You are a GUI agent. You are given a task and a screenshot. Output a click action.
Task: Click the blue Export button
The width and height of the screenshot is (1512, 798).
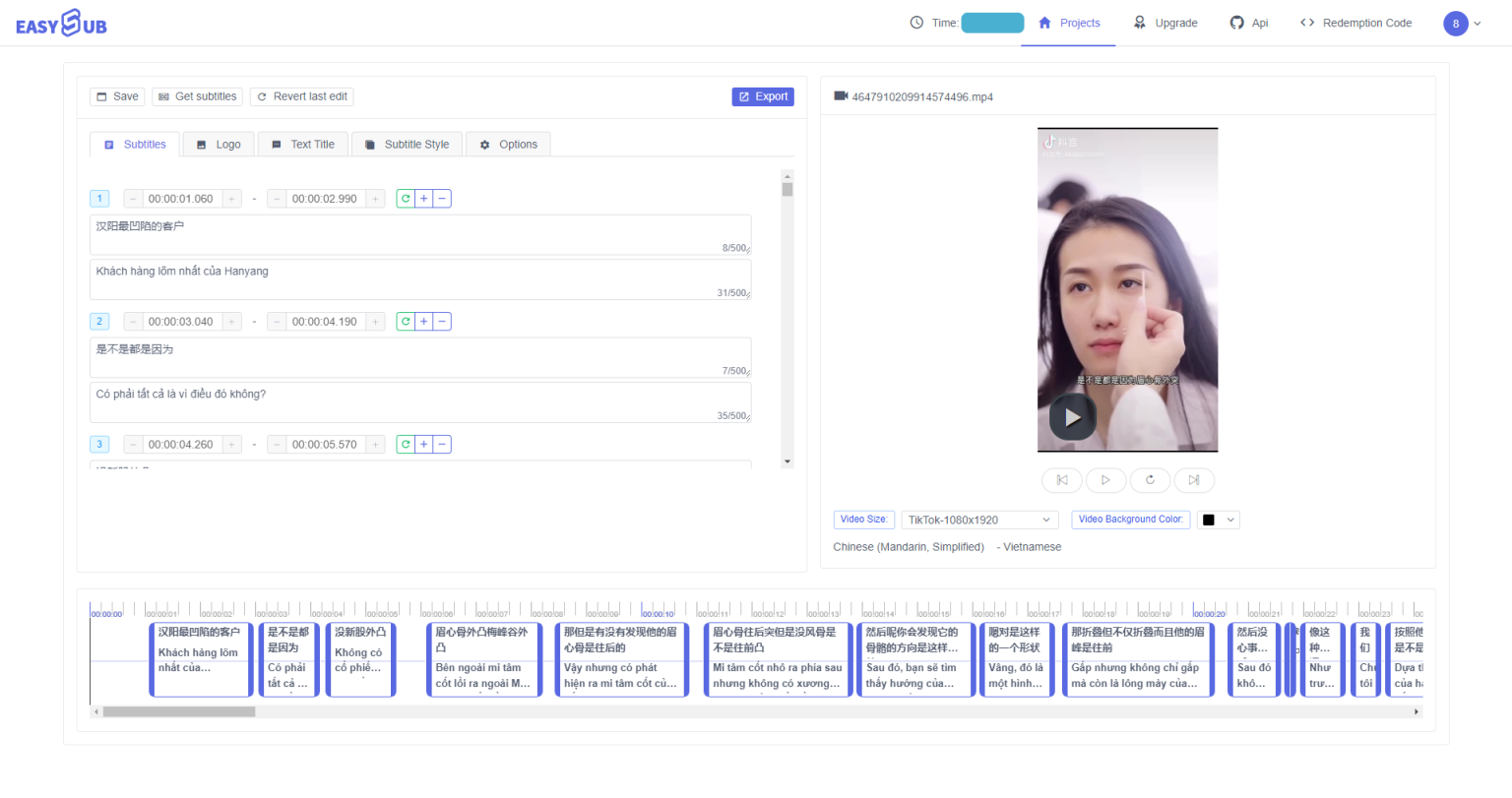(x=763, y=96)
